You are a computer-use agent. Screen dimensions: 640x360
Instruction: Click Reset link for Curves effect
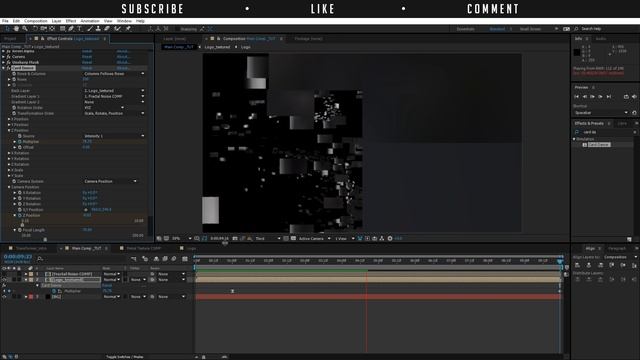point(87,57)
